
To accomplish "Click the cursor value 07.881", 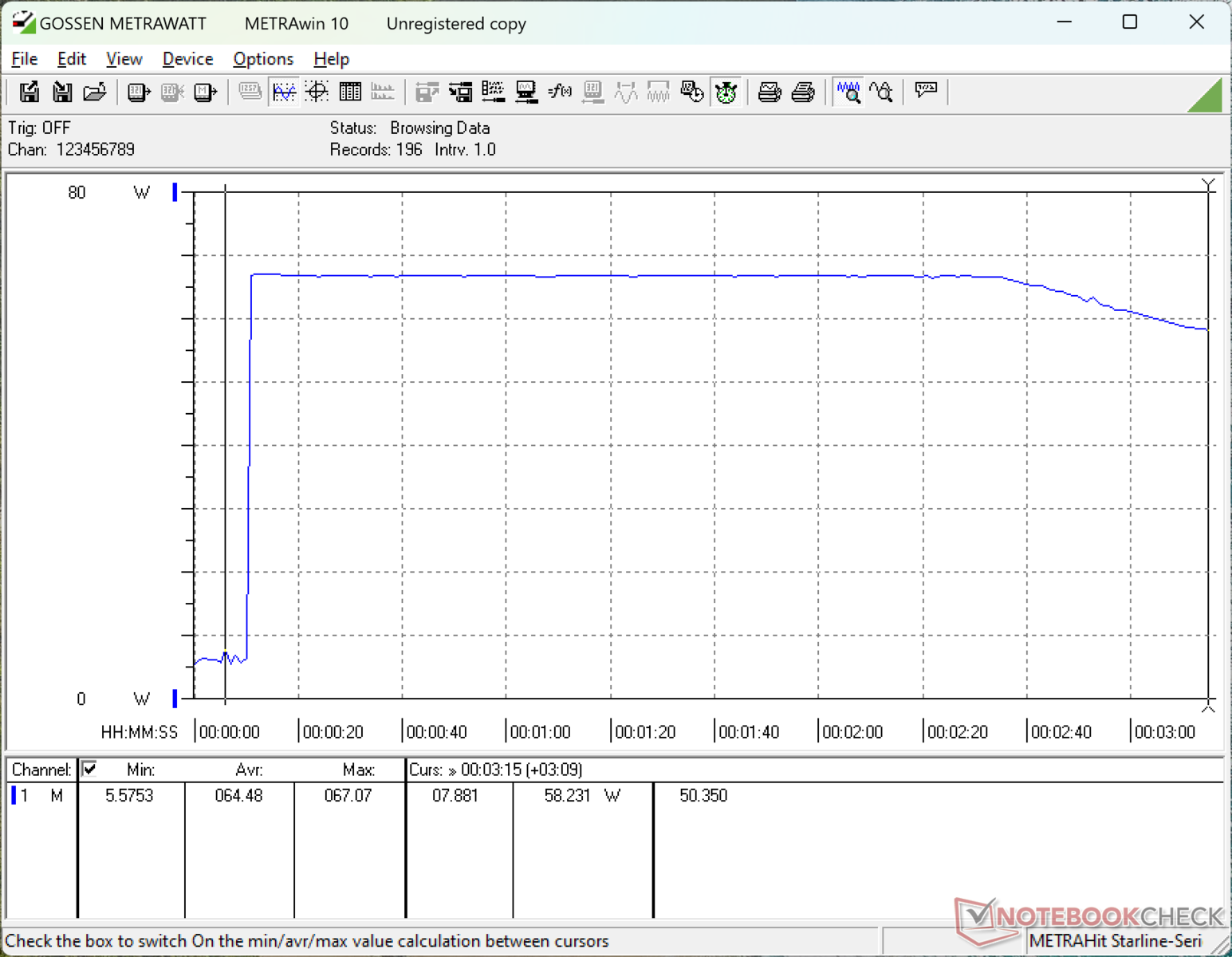I will pos(455,796).
